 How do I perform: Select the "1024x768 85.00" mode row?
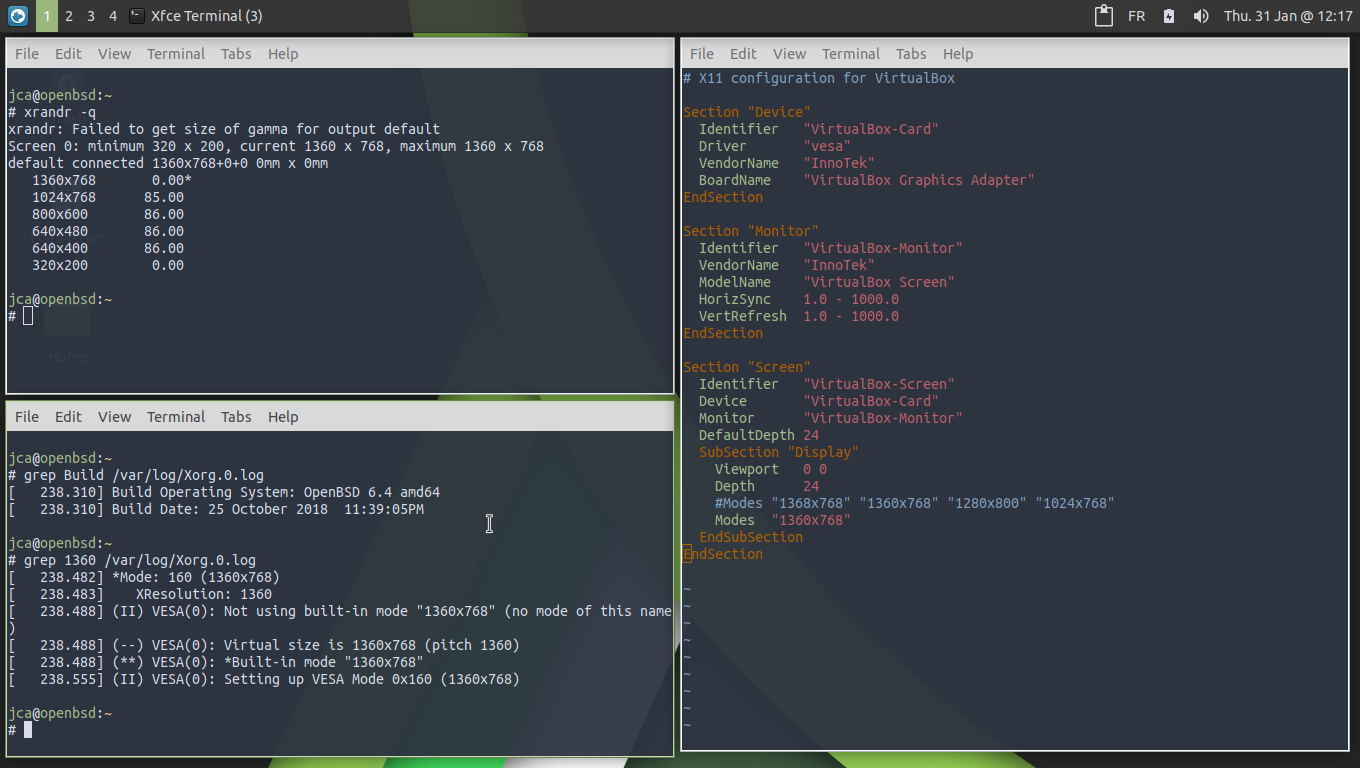point(108,197)
